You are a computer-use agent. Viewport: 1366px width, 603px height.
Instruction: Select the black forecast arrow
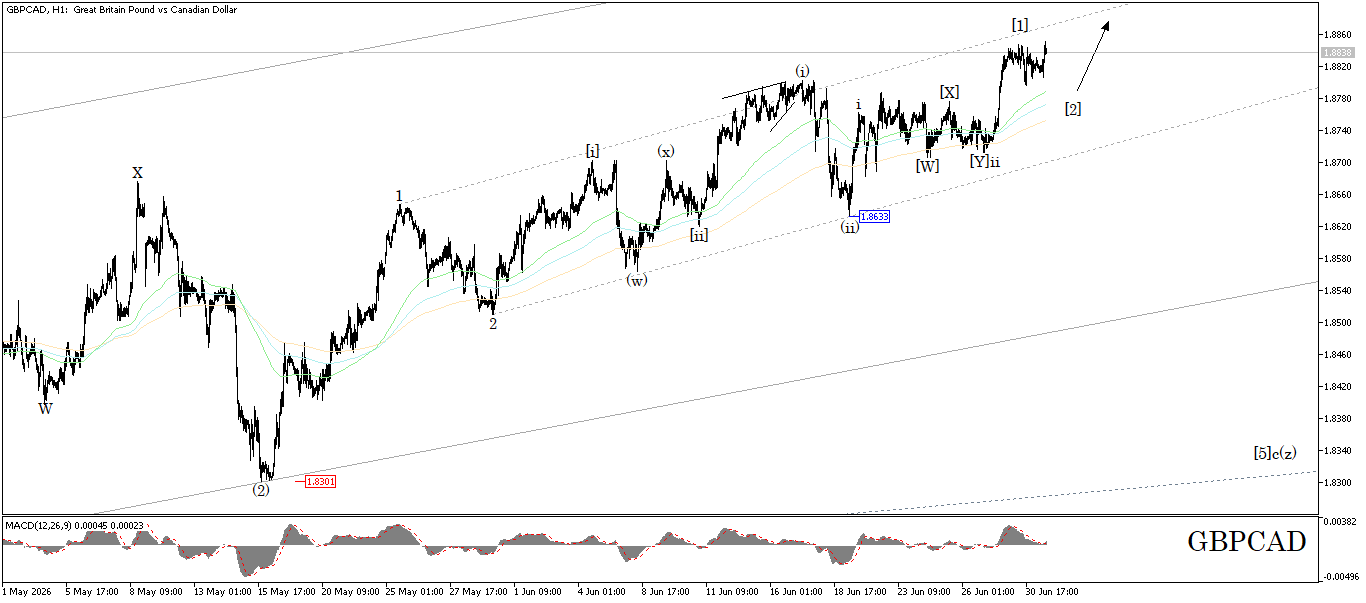1092,56
